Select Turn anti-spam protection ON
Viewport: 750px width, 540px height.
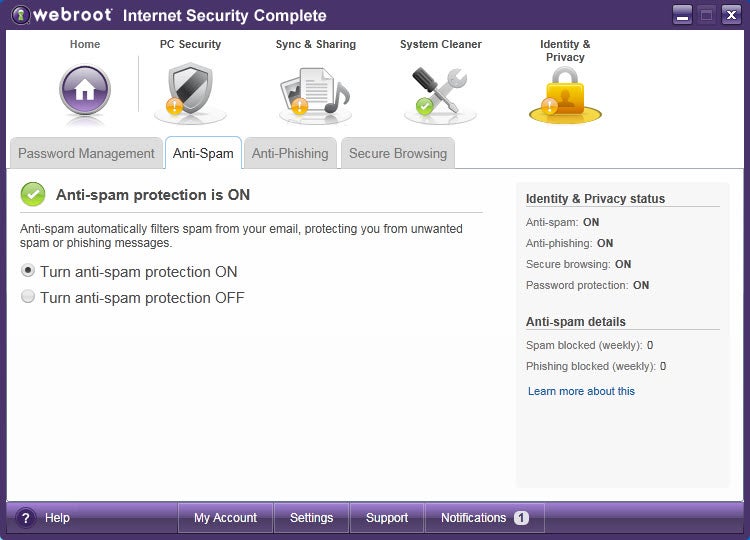pyautogui.click(x=28, y=271)
